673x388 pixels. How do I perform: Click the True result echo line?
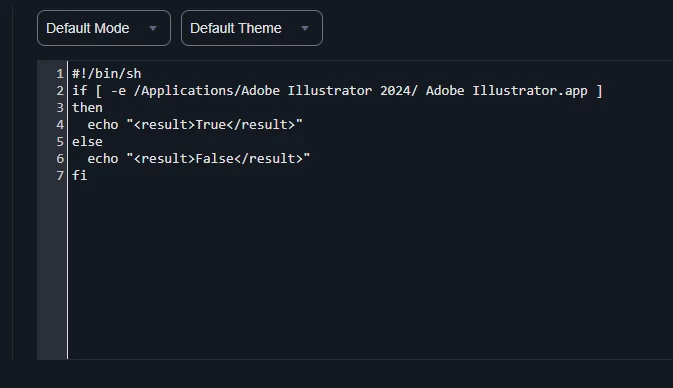[x=195, y=125]
